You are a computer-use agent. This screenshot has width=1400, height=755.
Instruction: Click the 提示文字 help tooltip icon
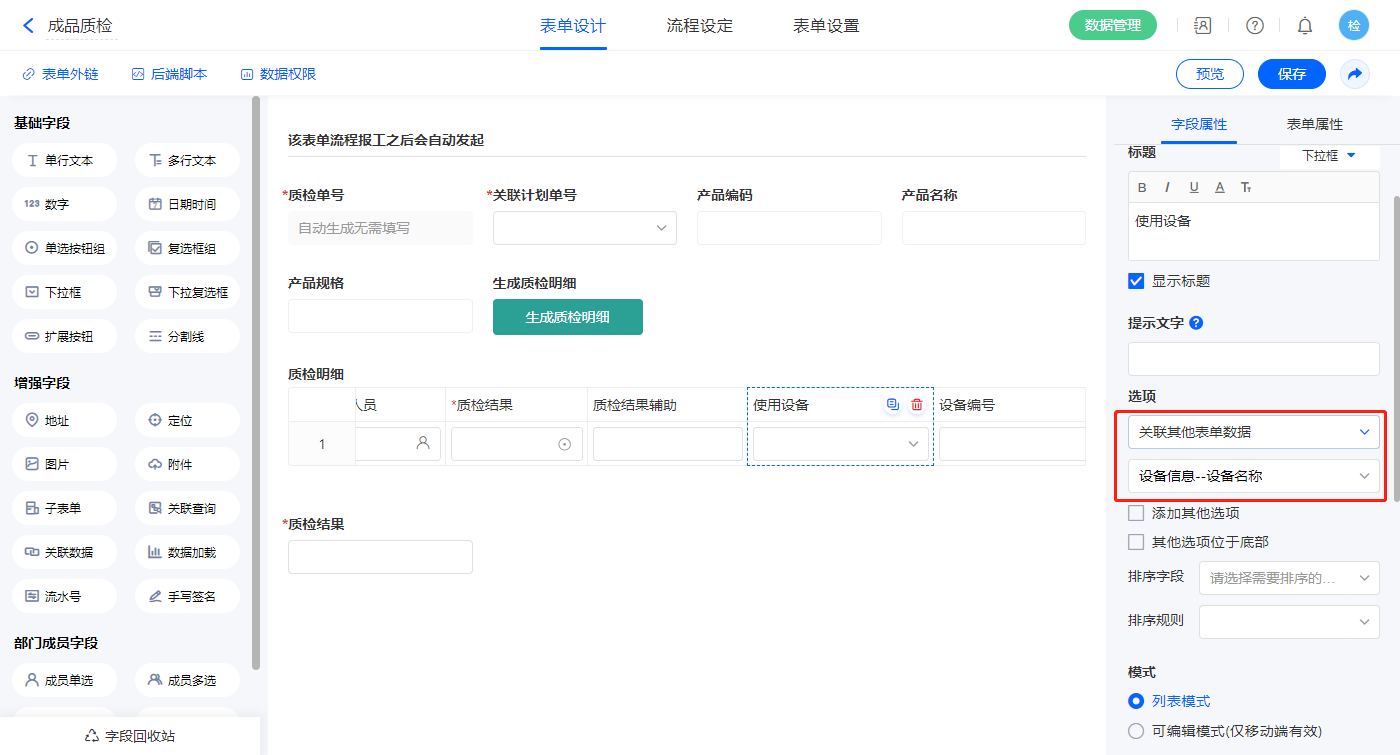1196,323
